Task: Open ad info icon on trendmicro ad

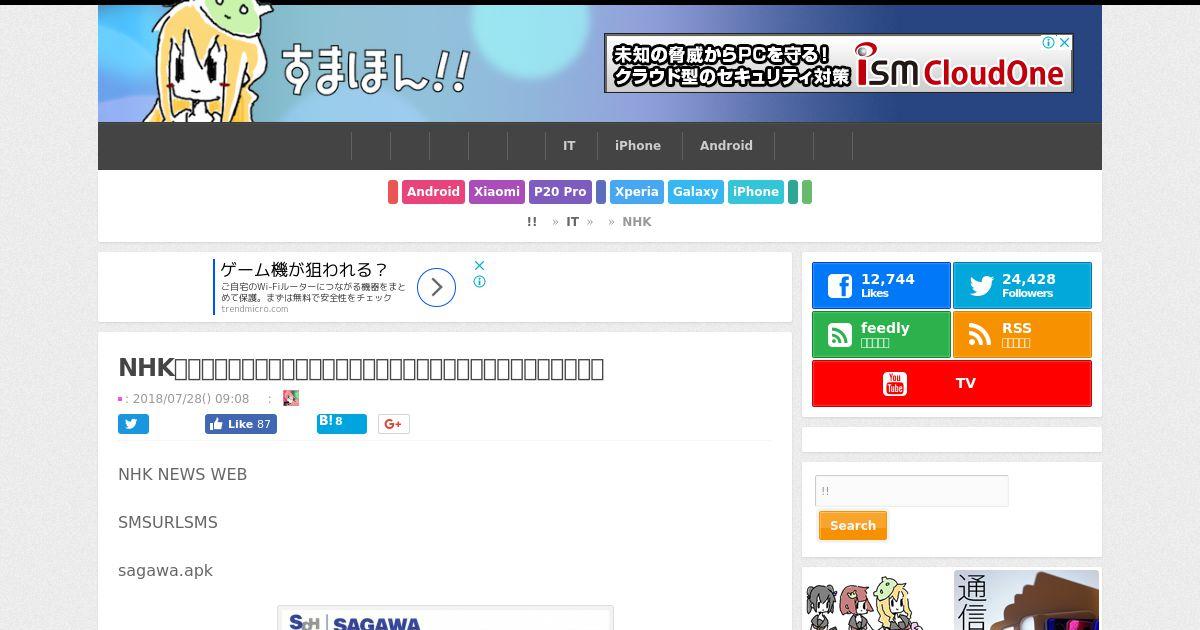Action: pyautogui.click(x=480, y=282)
